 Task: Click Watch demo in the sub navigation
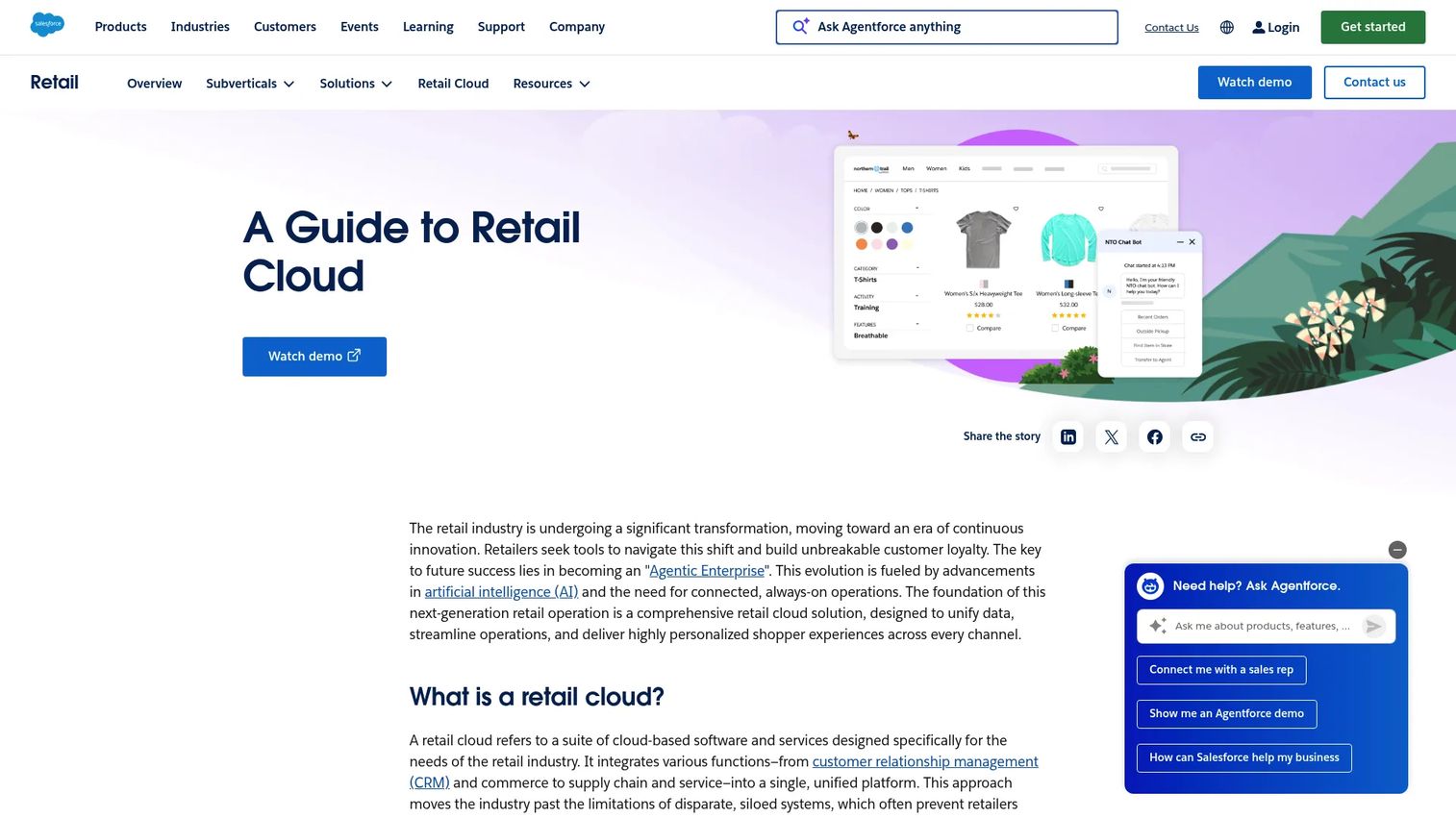click(1254, 83)
